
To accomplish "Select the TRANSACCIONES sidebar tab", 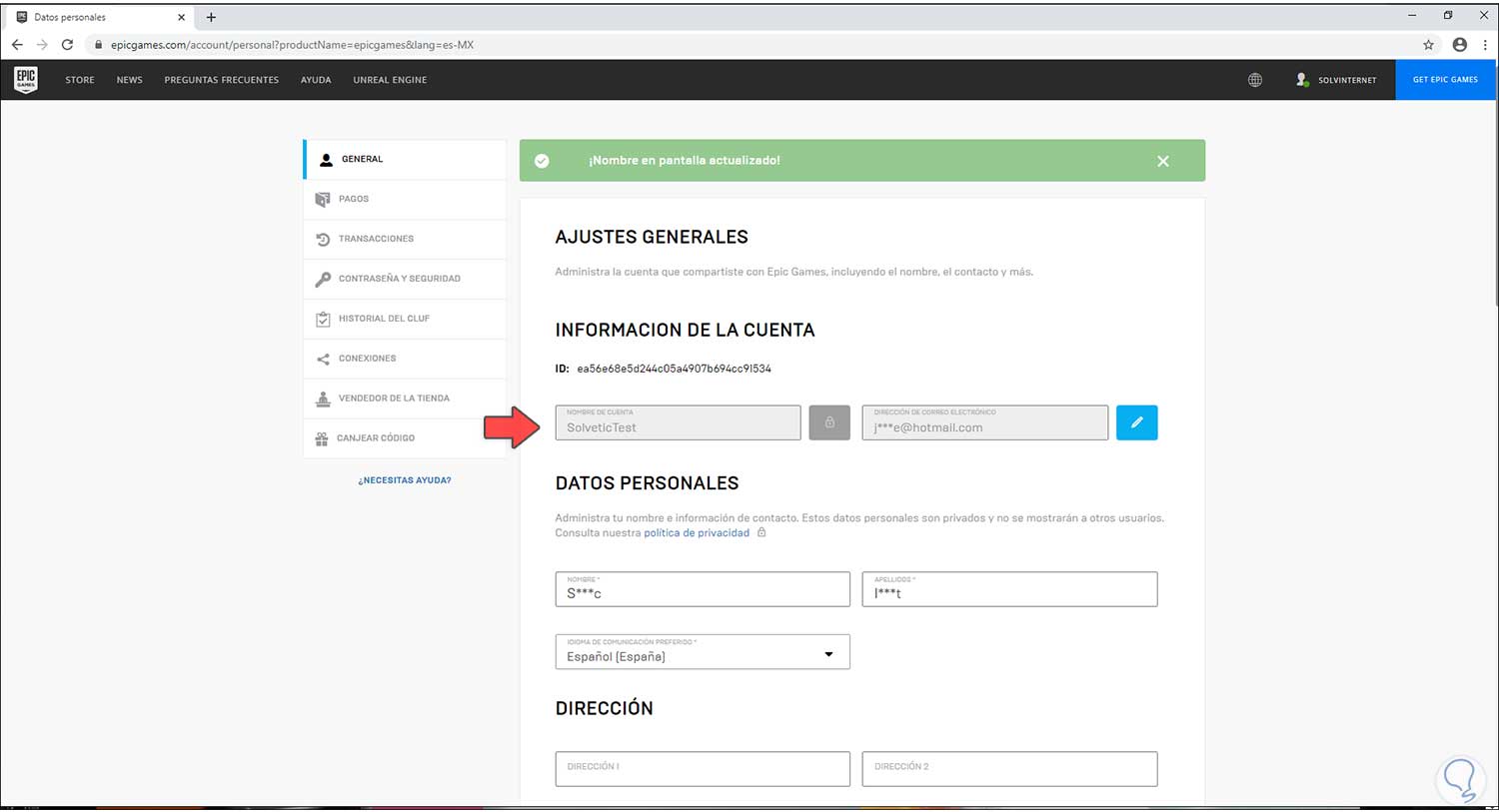I will pos(405,239).
